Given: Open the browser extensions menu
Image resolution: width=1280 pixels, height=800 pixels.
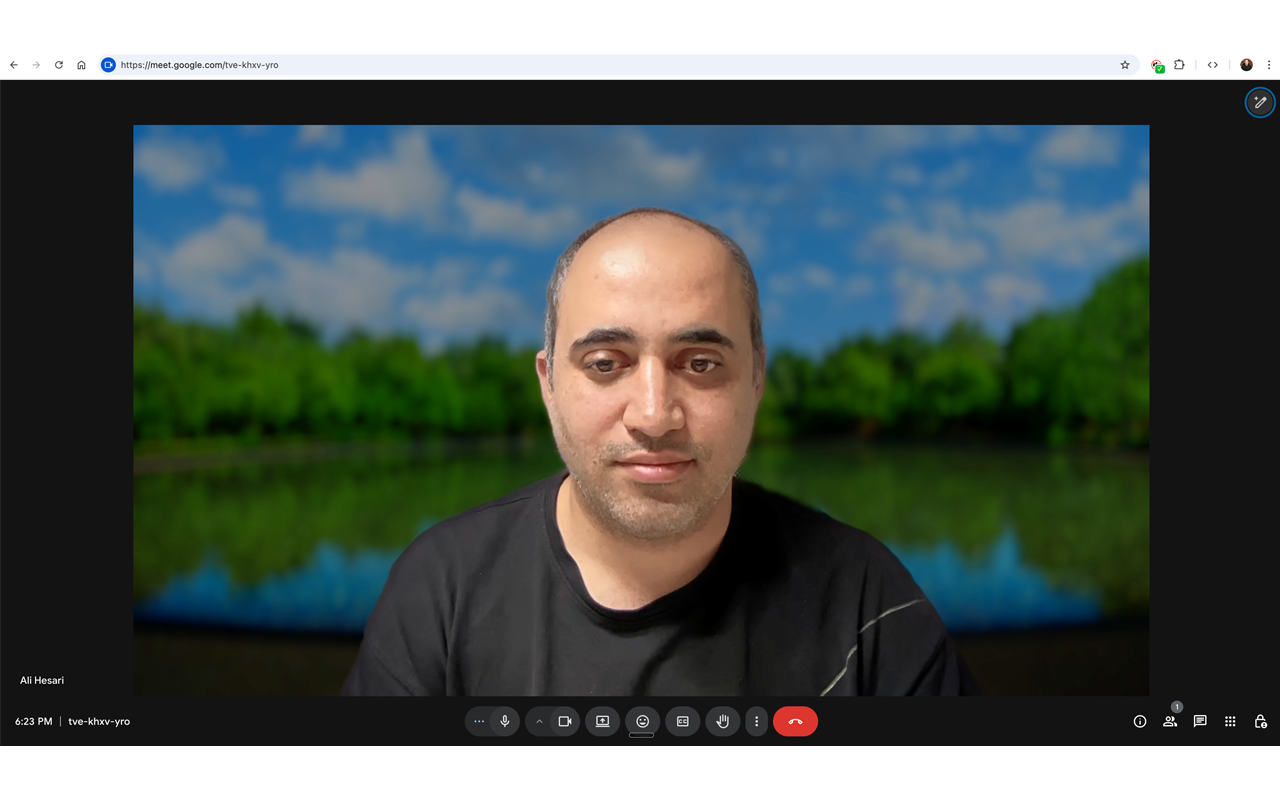Looking at the screenshot, I should click(x=1179, y=64).
